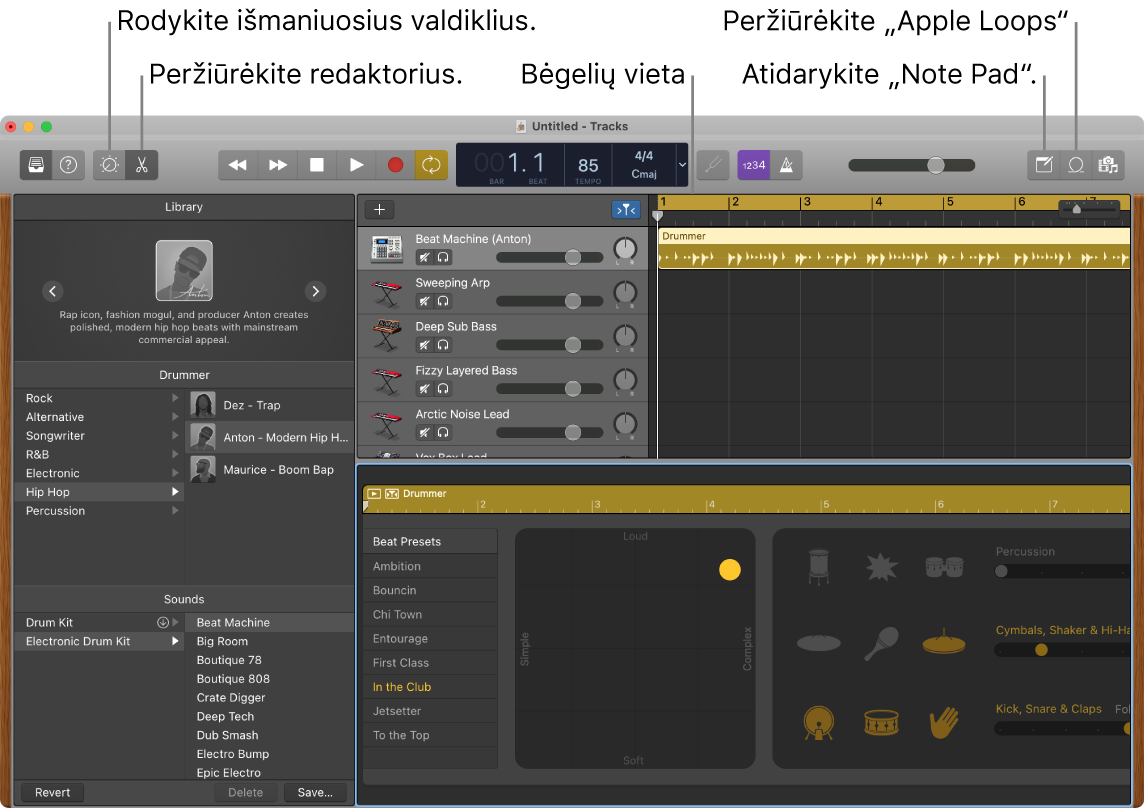Show Apple Loops with the loop browser icon
Screen dimensions: 1144x809
[x=1075, y=165]
